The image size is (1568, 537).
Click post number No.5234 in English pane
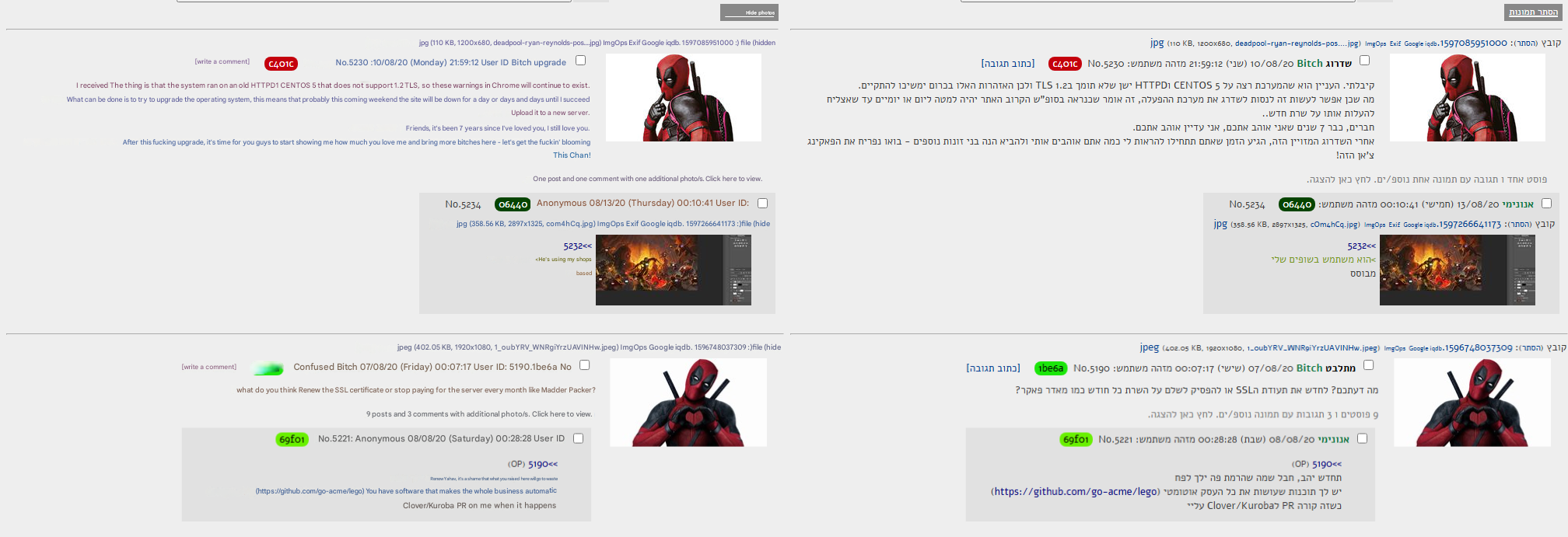click(463, 204)
